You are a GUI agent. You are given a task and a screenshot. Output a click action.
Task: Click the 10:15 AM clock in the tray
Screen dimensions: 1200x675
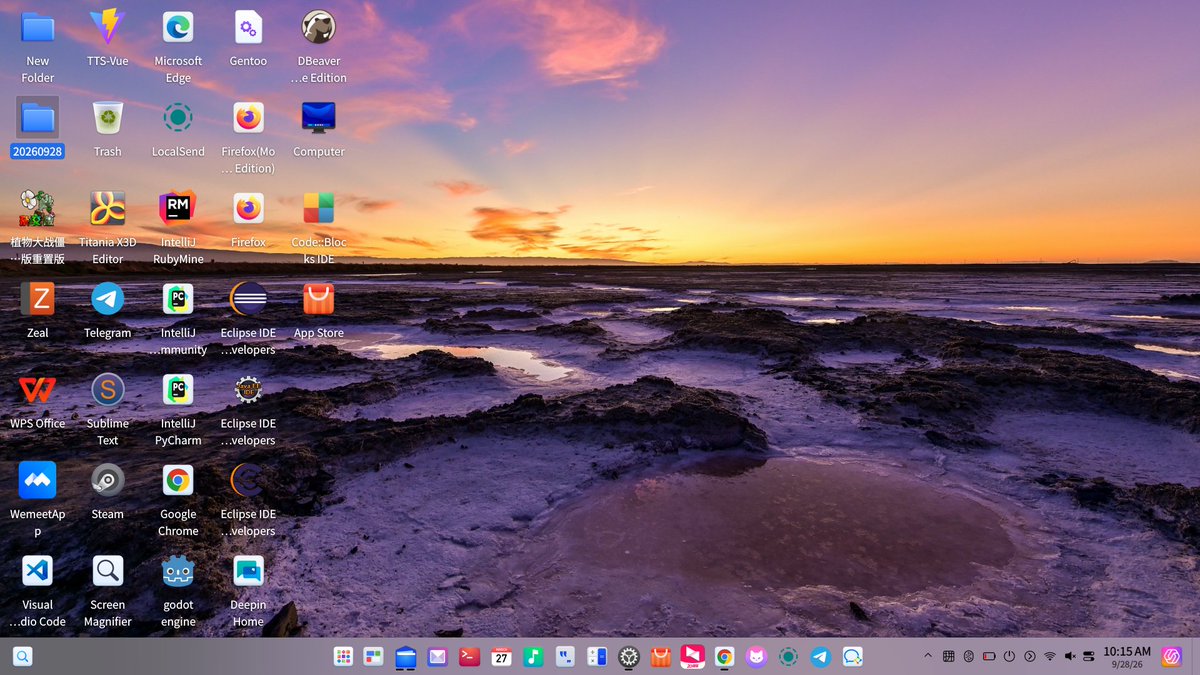tap(1127, 652)
